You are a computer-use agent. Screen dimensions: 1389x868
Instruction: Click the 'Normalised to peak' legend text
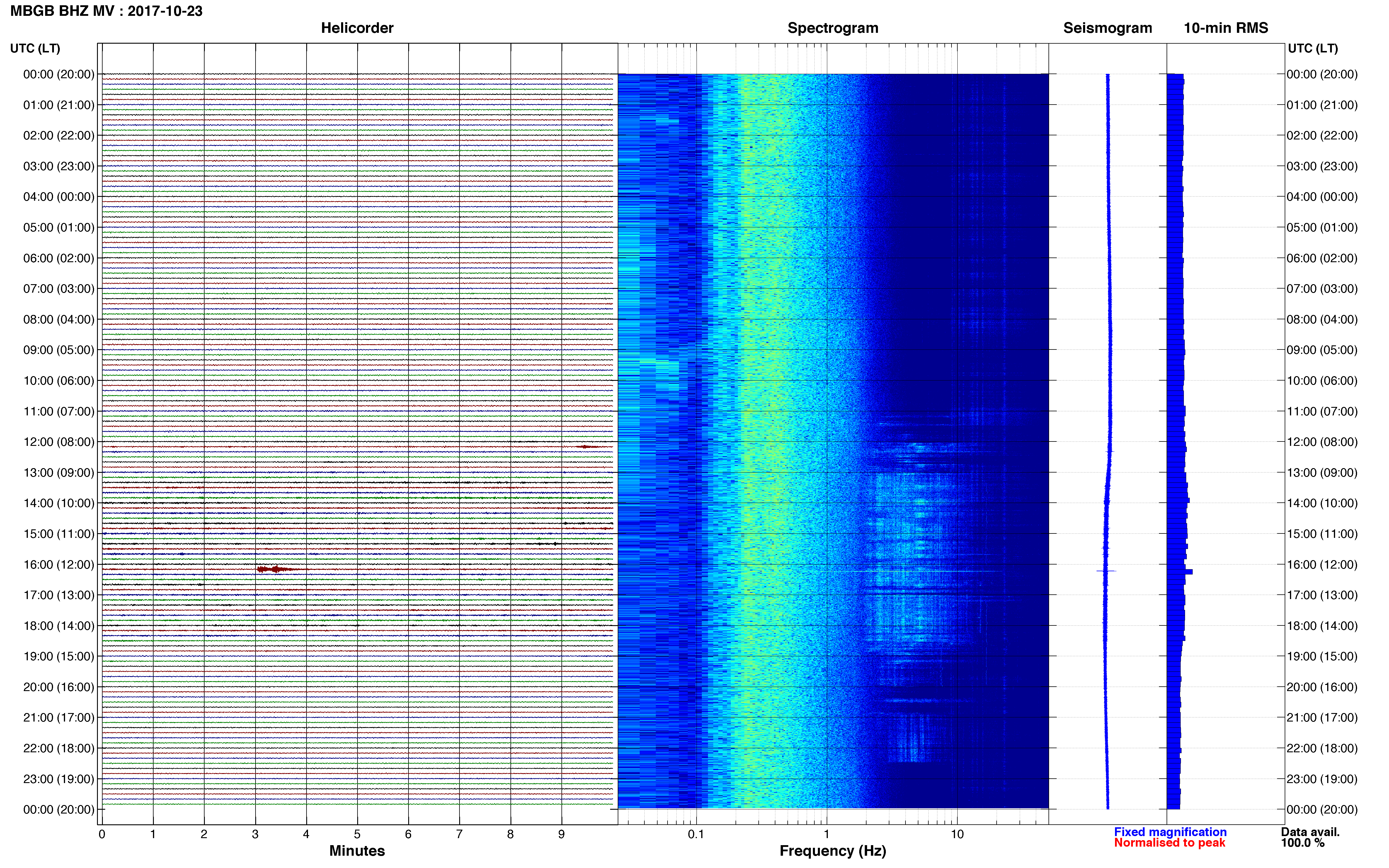click(x=1170, y=843)
